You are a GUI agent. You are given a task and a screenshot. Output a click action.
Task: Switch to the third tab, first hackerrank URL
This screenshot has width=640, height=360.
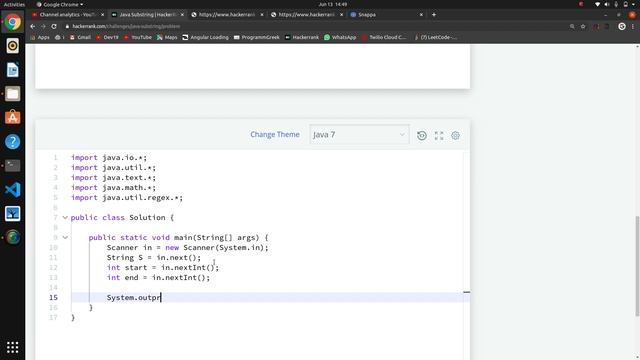tap(227, 15)
